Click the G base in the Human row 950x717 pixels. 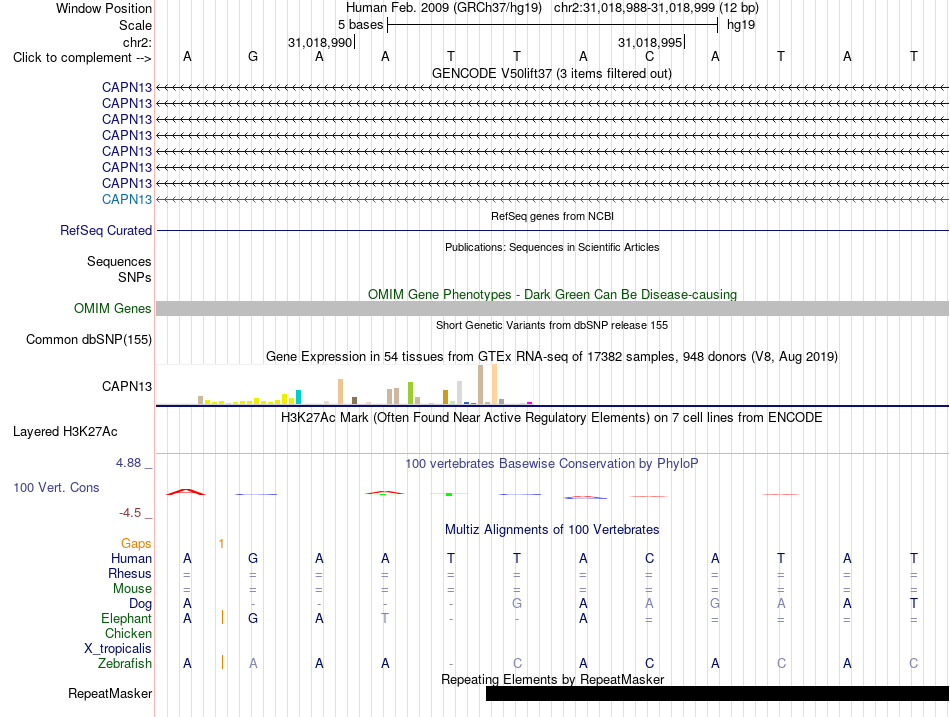253,558
